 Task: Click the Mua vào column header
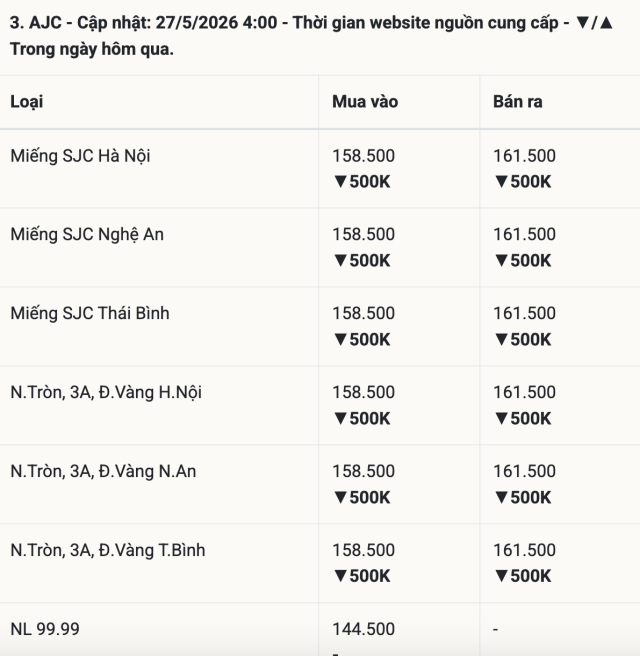365,102
